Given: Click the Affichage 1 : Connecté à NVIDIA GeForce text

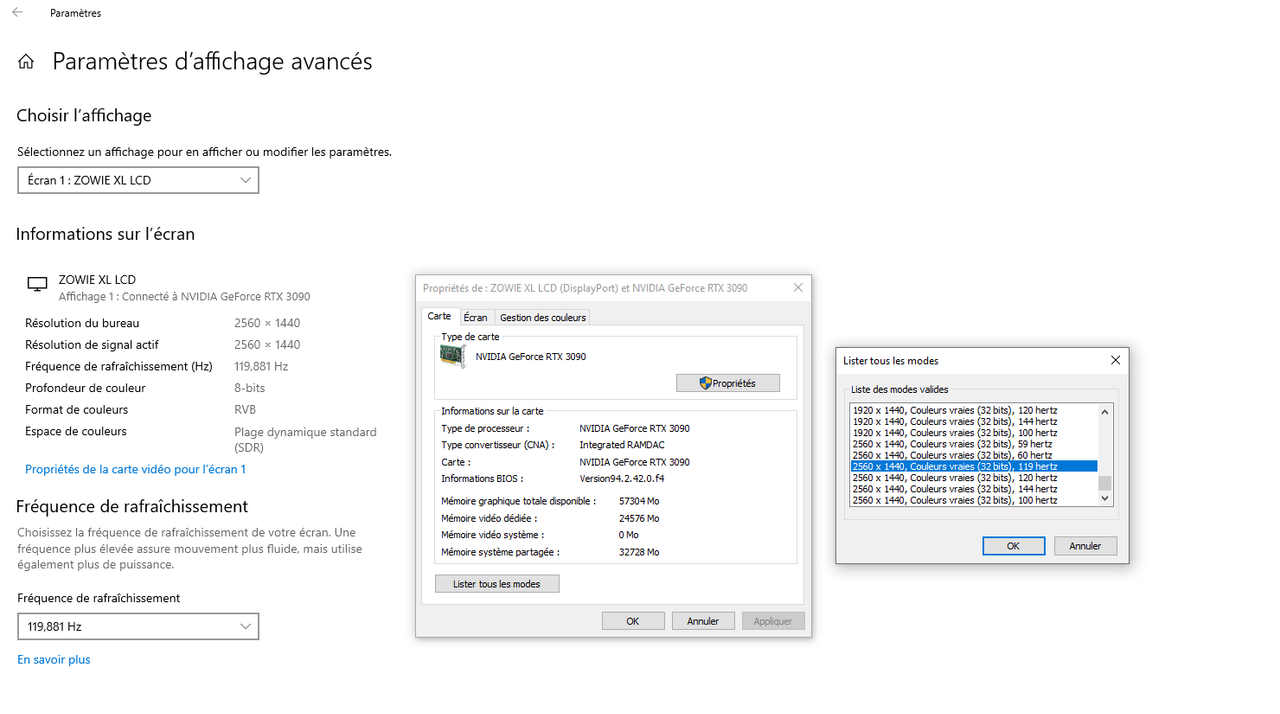Looking at the screenshot, I should (184, 297).
